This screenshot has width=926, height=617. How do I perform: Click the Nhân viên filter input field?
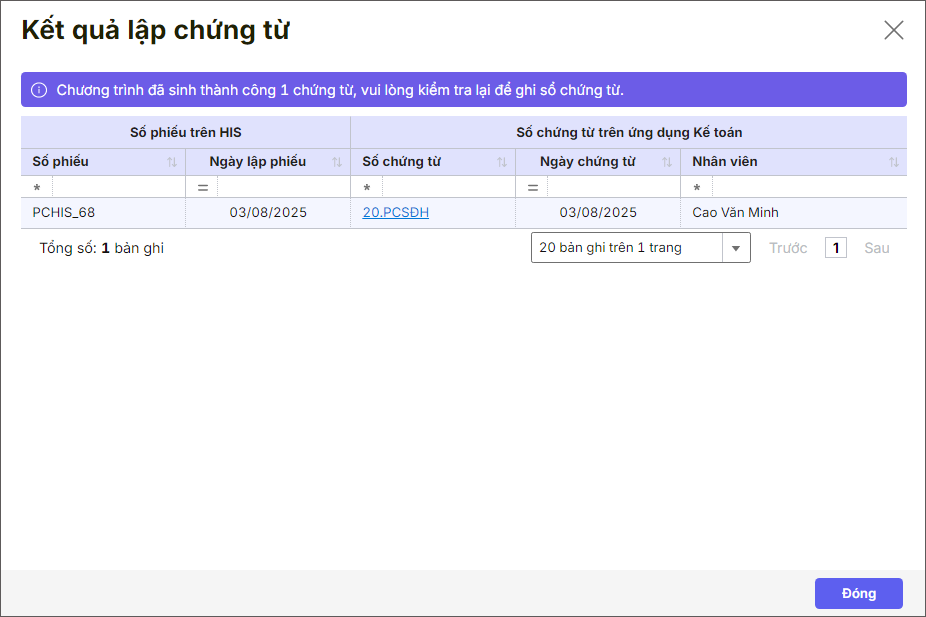tap(808, 188)
